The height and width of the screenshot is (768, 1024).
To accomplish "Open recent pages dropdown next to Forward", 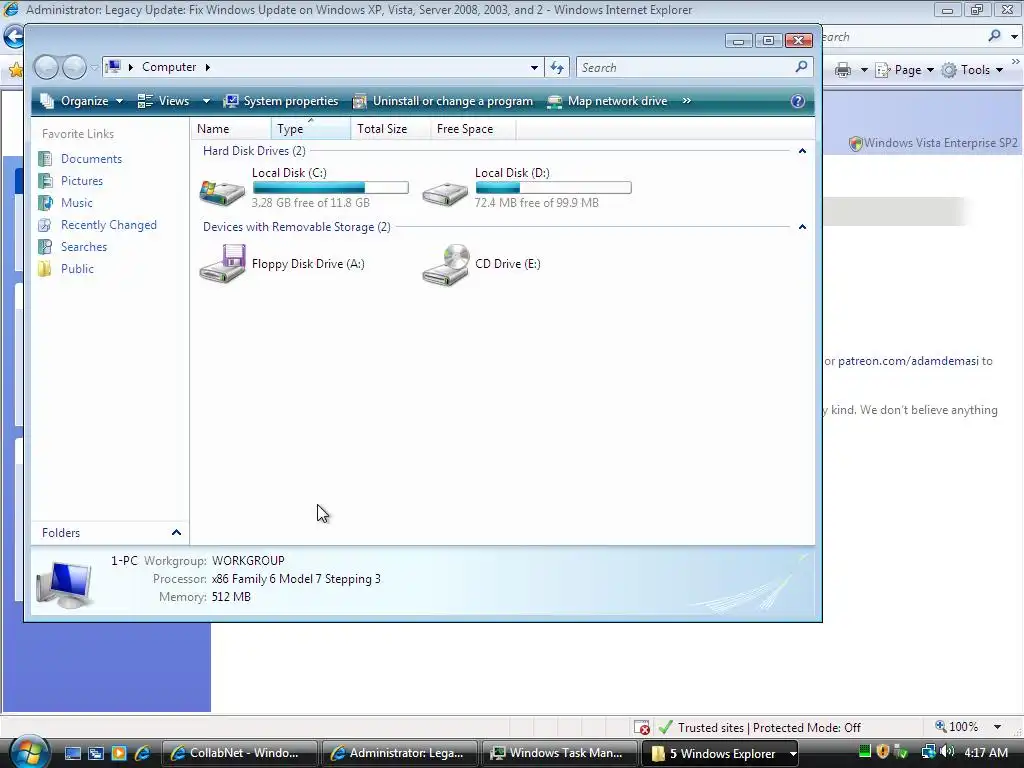I will pos(95,67).
